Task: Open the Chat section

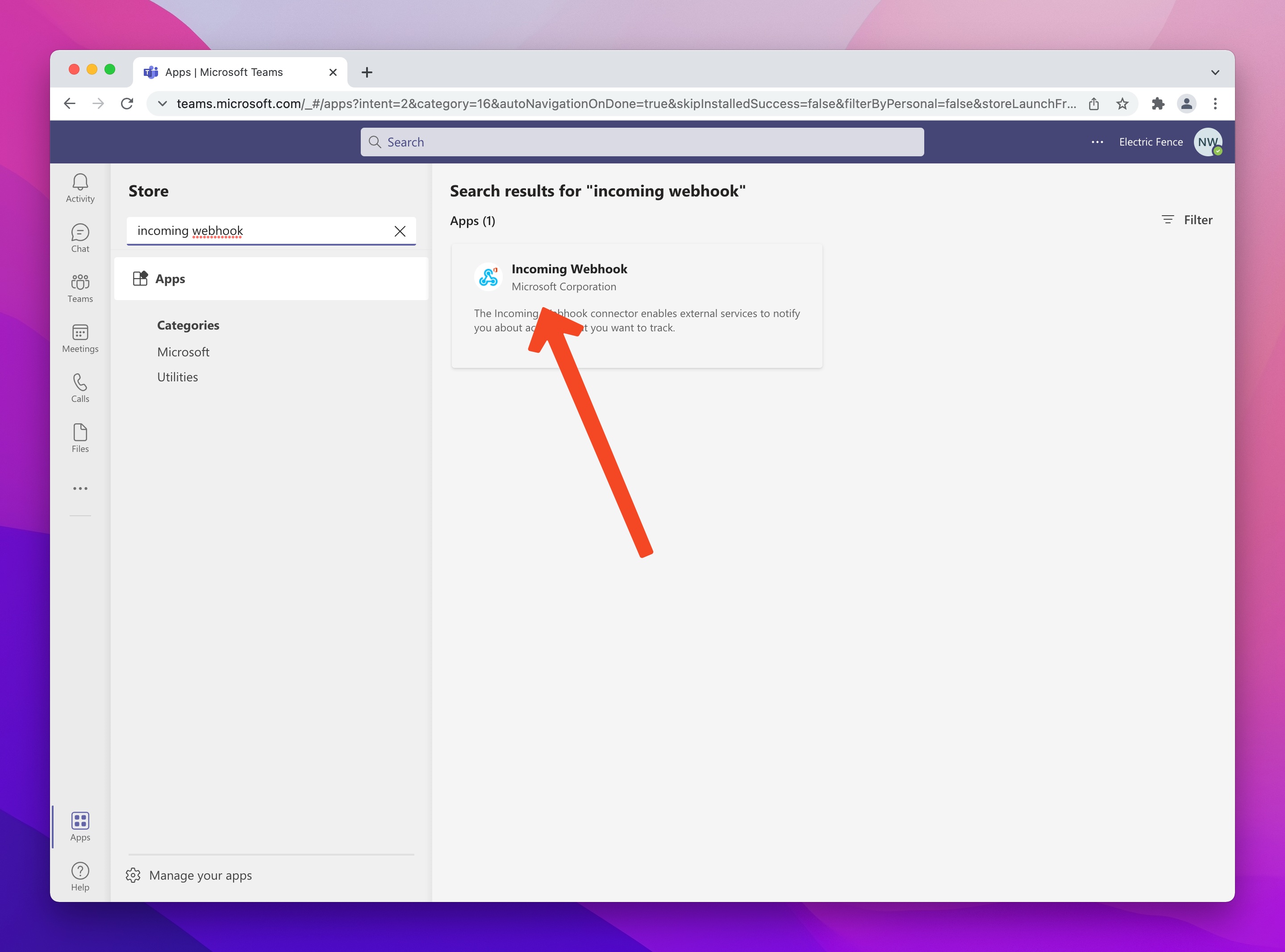Action: click(x=80, y=238)
